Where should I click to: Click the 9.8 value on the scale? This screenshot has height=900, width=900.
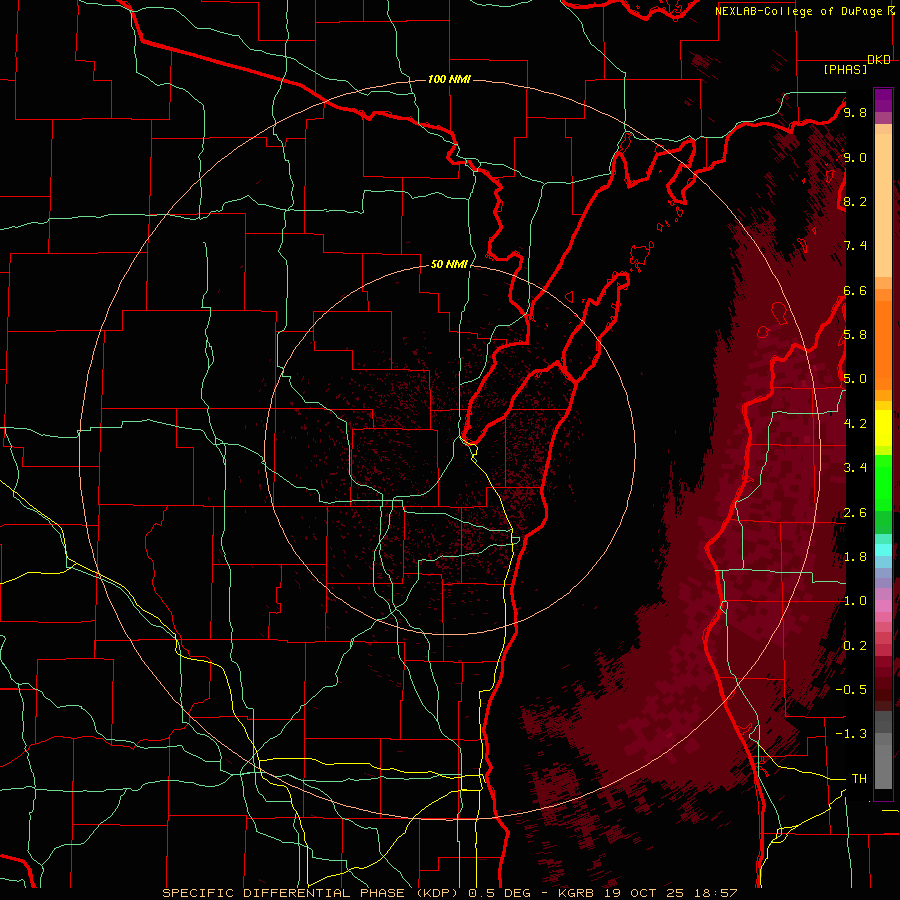pyautogui.click(x=855, y=112)
